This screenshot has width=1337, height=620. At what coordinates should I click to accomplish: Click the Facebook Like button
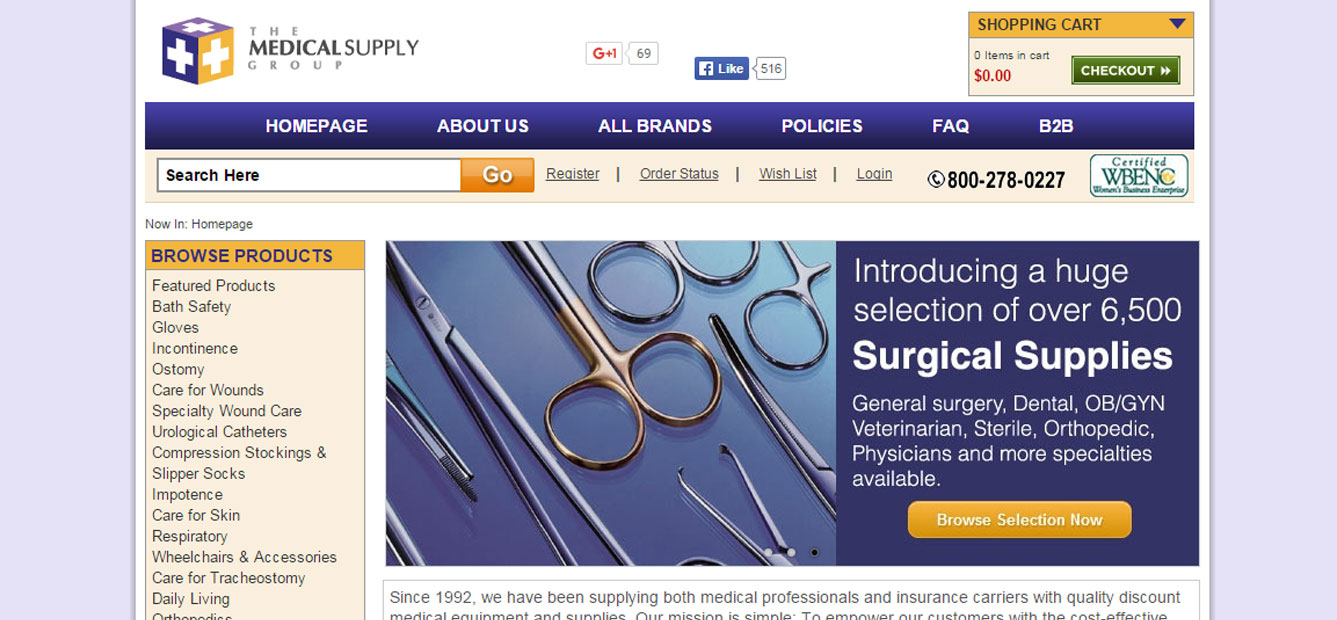click(x=722, y=68)
